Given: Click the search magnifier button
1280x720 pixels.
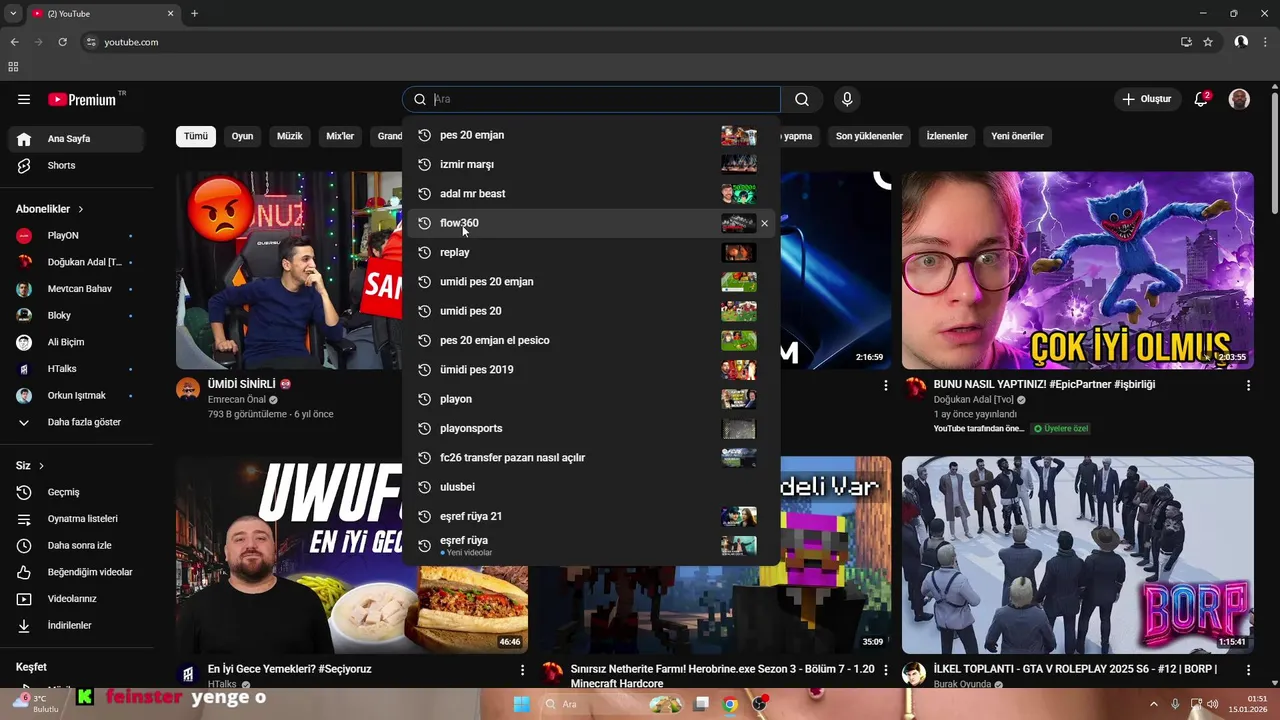Looking at the screenshot, I should coord(802,99).
